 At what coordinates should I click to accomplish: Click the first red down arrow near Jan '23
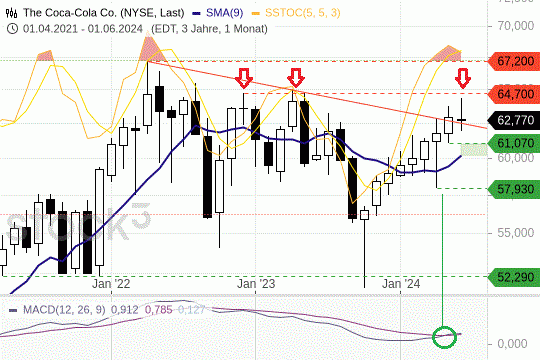click(x=244, y=78)
